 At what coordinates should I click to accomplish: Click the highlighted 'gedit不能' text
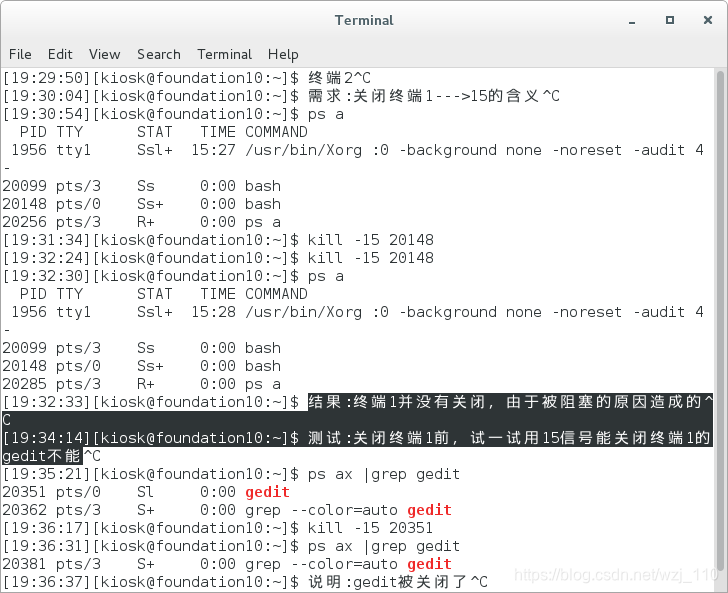tap(42, 456)
